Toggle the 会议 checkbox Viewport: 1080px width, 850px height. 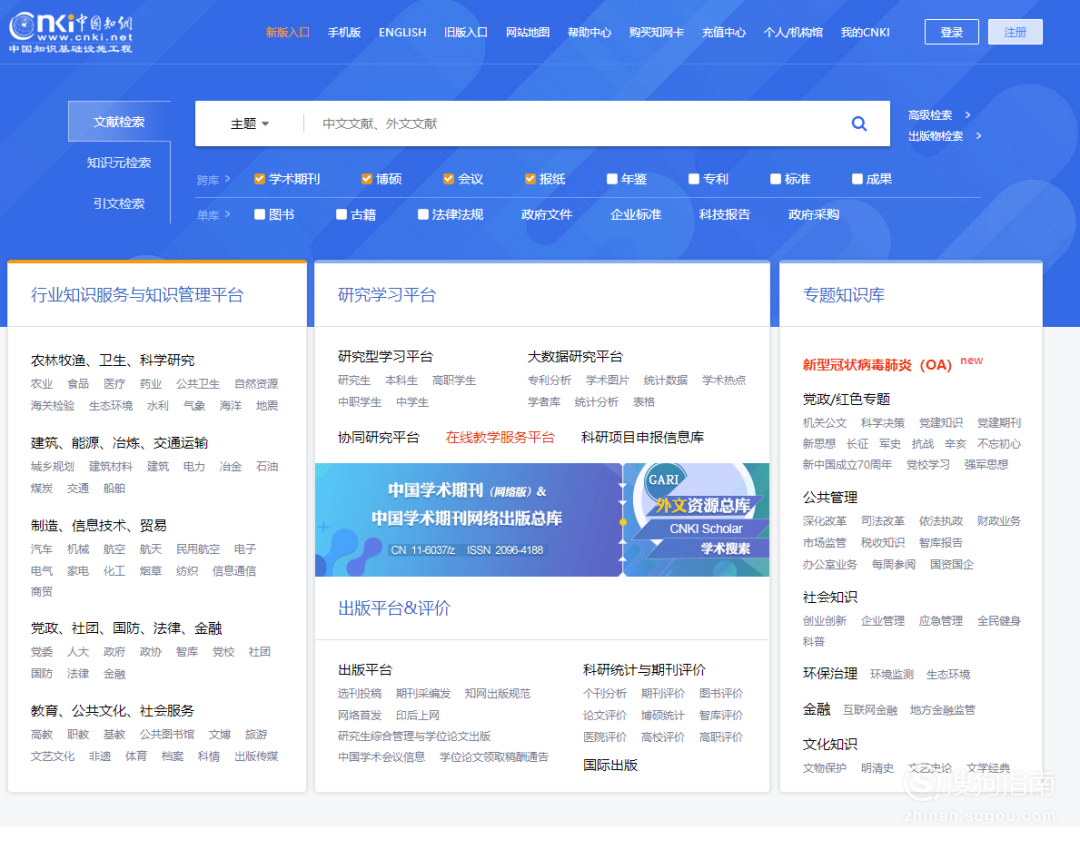[448, 179]
